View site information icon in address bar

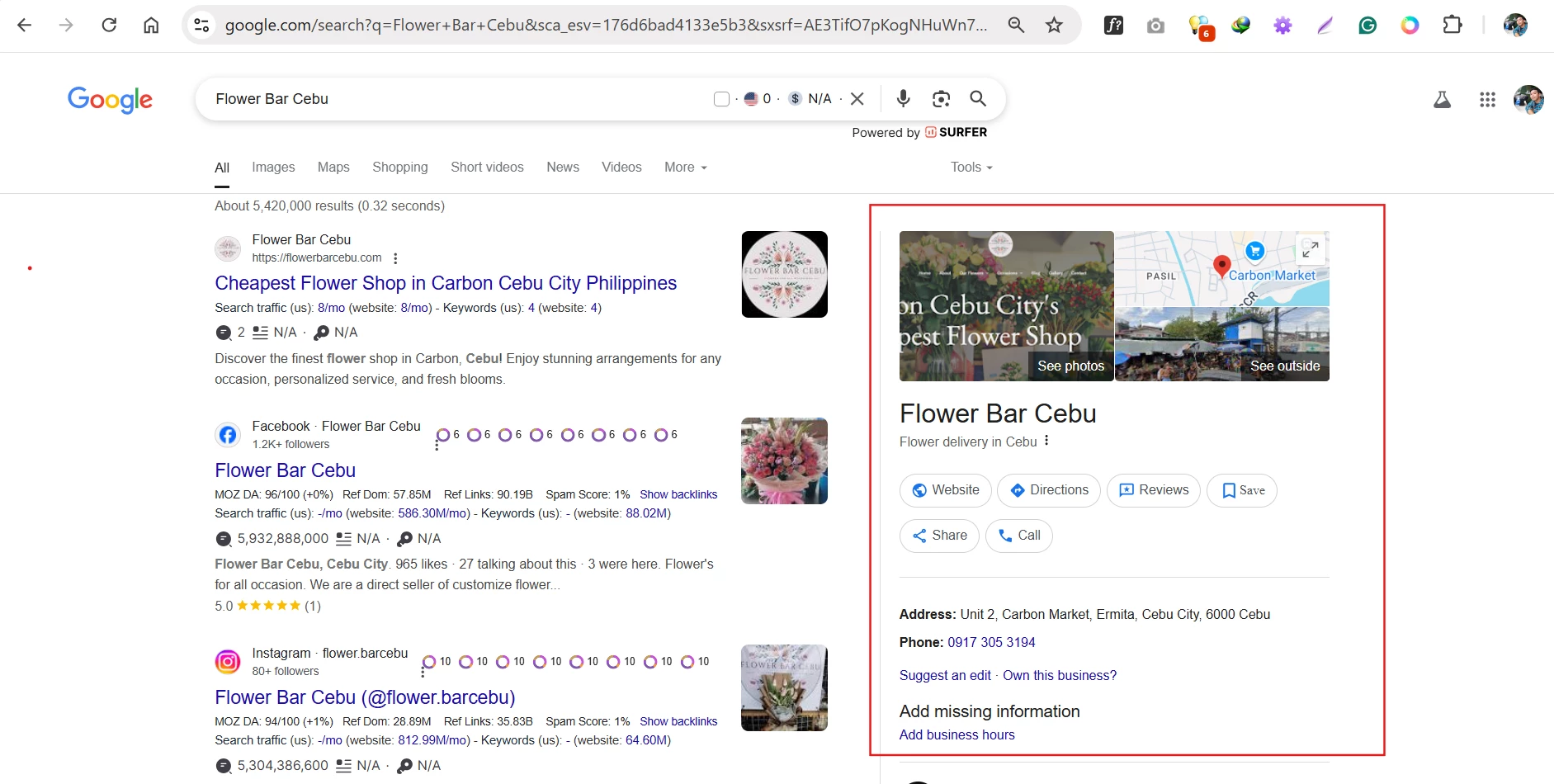(x=201, y=26)
